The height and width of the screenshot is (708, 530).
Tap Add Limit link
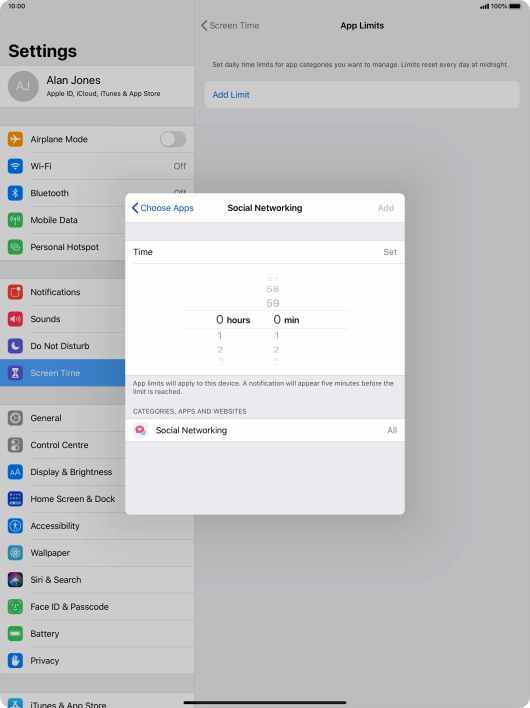(x=231, y=95)
